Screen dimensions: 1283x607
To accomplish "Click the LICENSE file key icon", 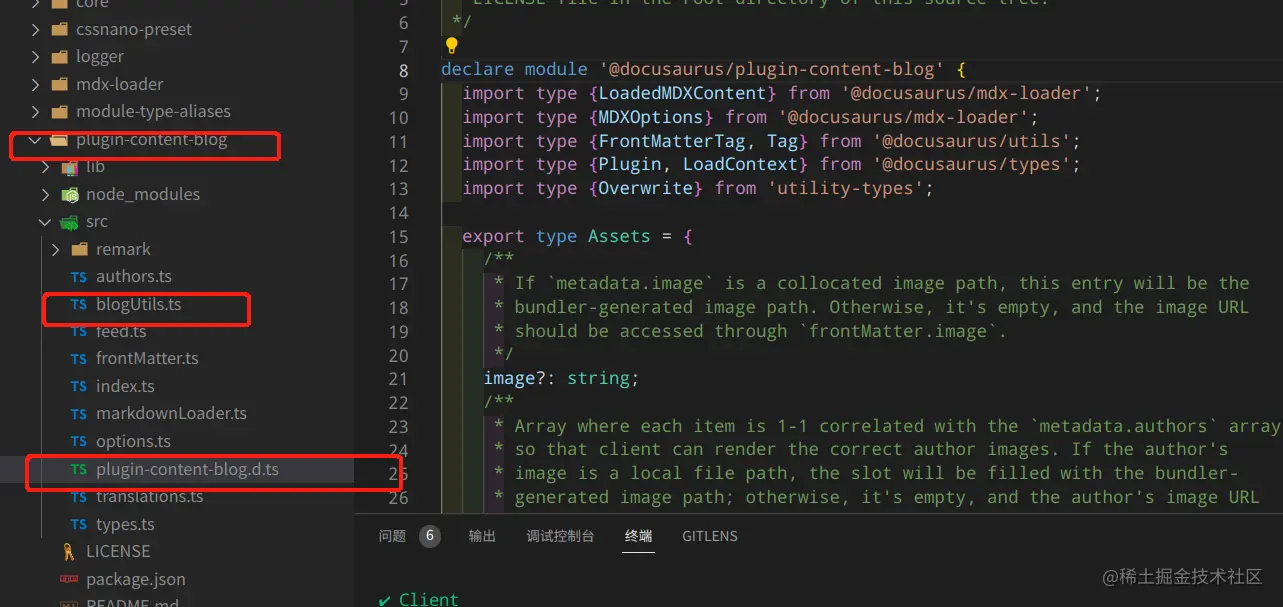I will (68, 552).
